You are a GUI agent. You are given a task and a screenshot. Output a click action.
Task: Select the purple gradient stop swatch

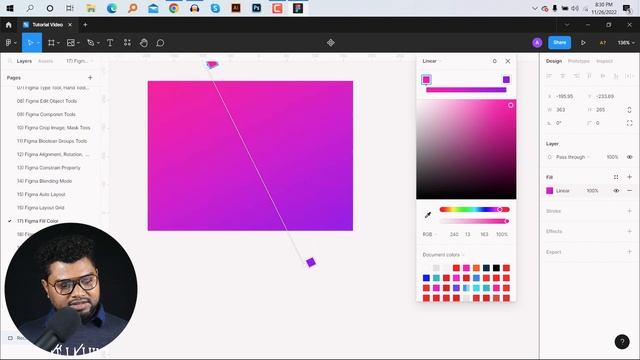506,80
